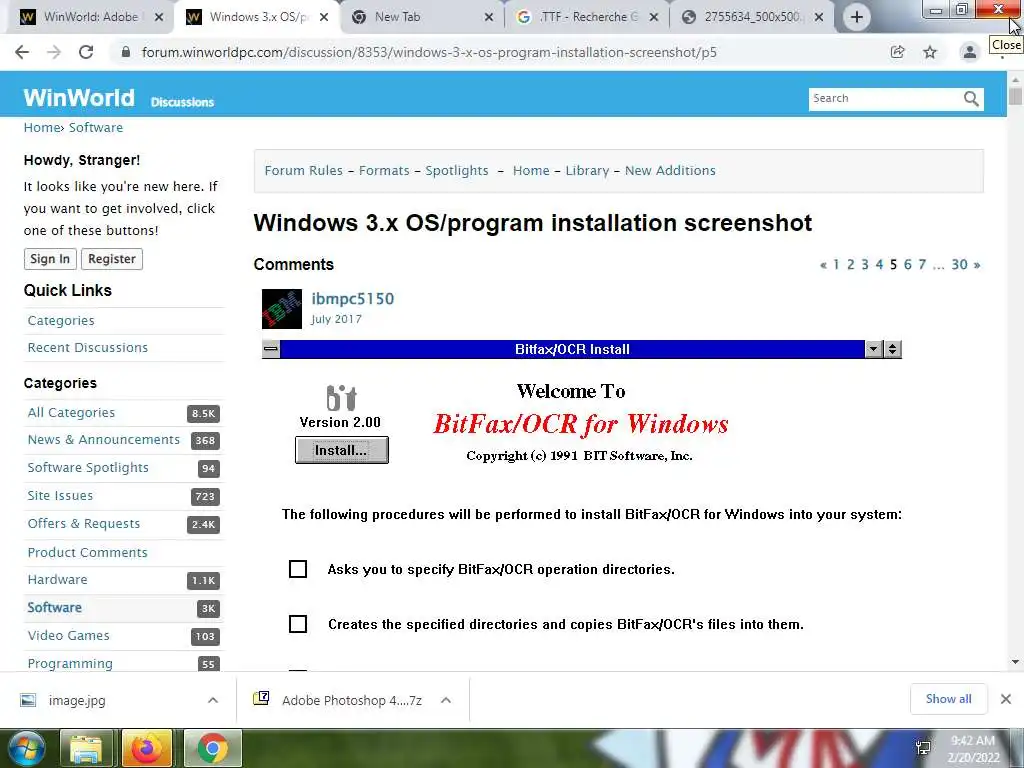Click the Sign In button

(50, 259)
